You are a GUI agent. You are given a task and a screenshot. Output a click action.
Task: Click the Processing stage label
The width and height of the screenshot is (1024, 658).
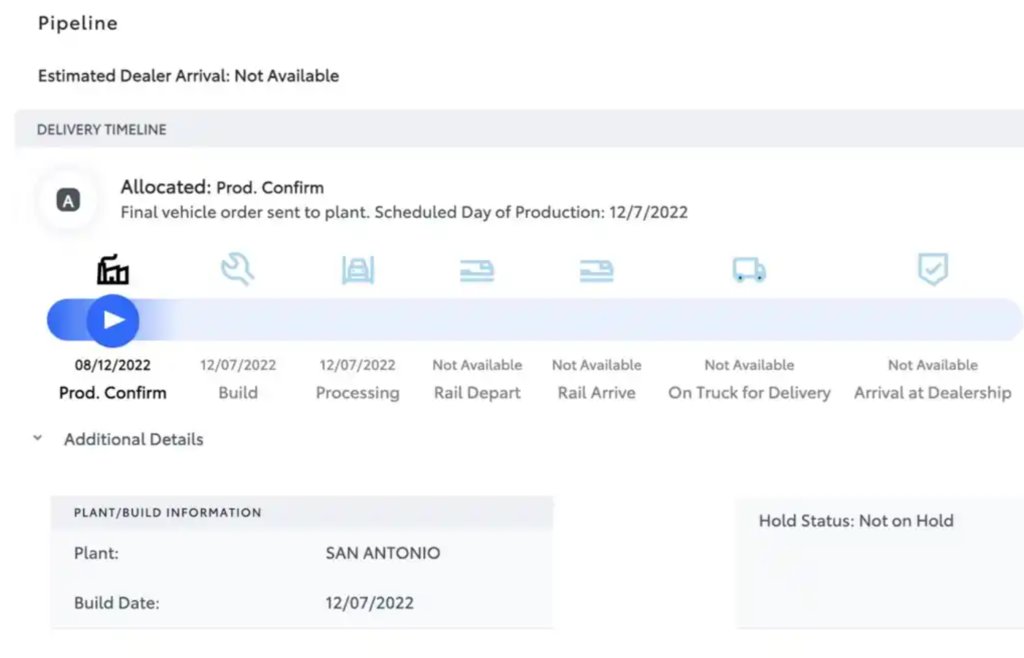click(x=357, y=393)
